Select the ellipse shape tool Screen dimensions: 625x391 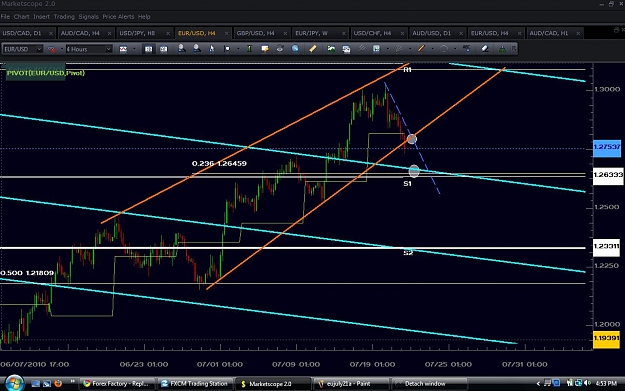coord(444,49)
